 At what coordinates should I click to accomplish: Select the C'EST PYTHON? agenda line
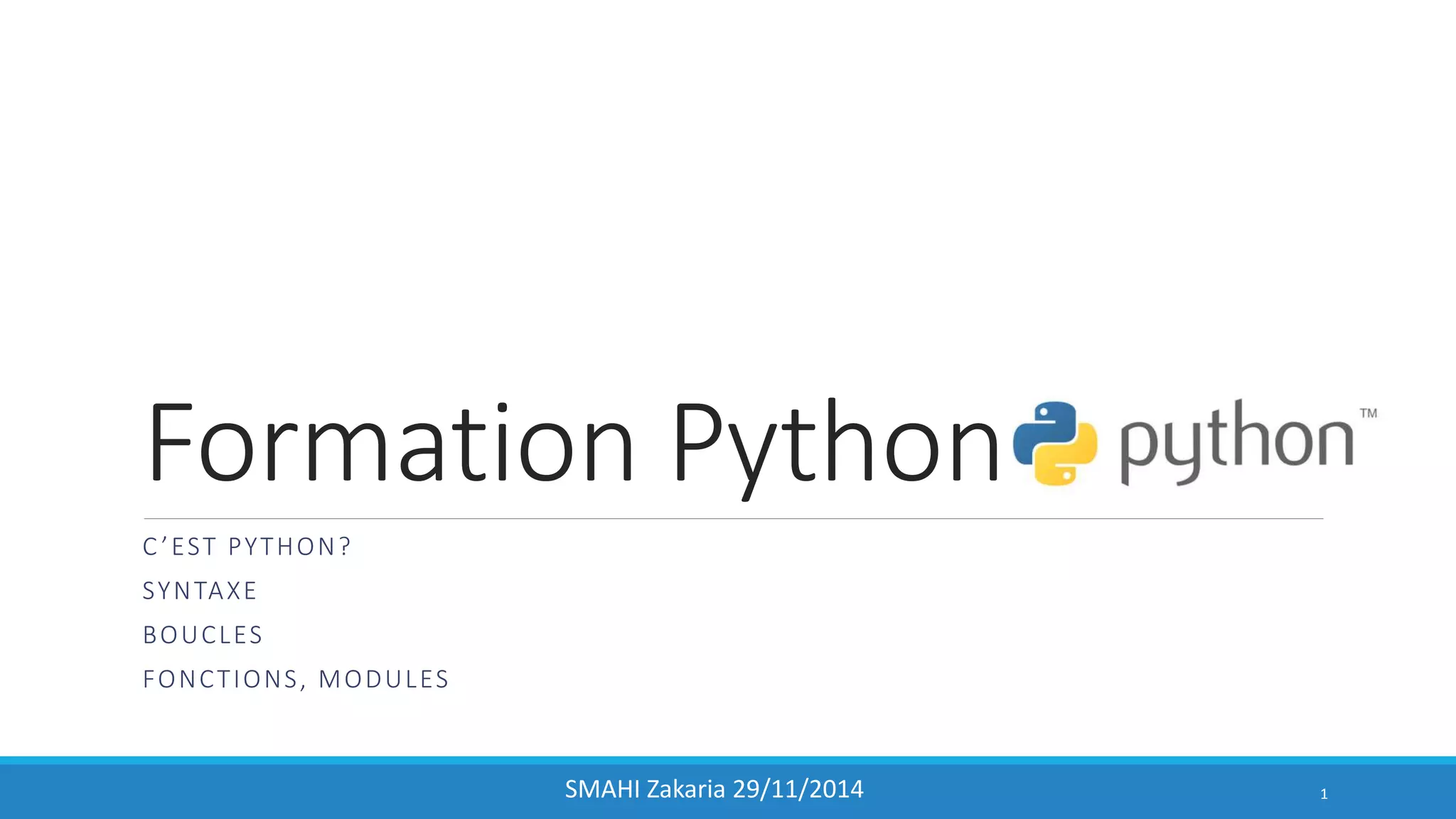[247, 547]
